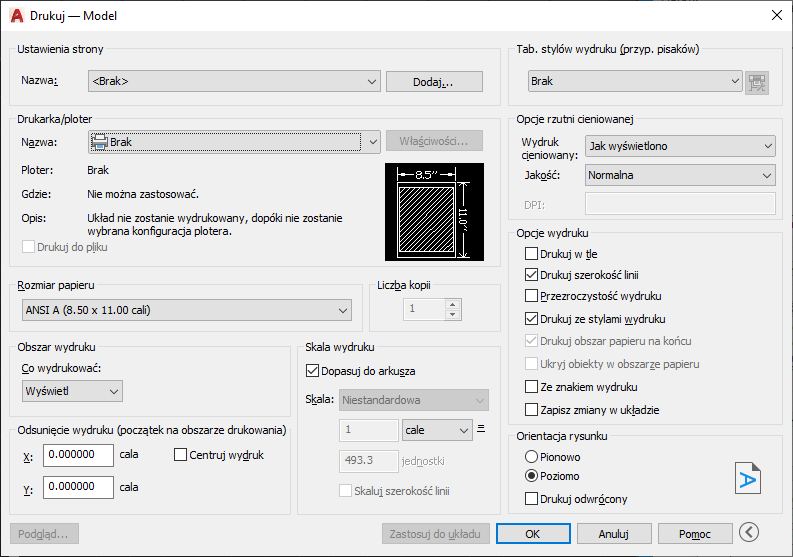Click the Liczba kopii number field
Image resolution: width=793 pixels, height=557 pixels.
pyautogui.click(x=425, y=309)
